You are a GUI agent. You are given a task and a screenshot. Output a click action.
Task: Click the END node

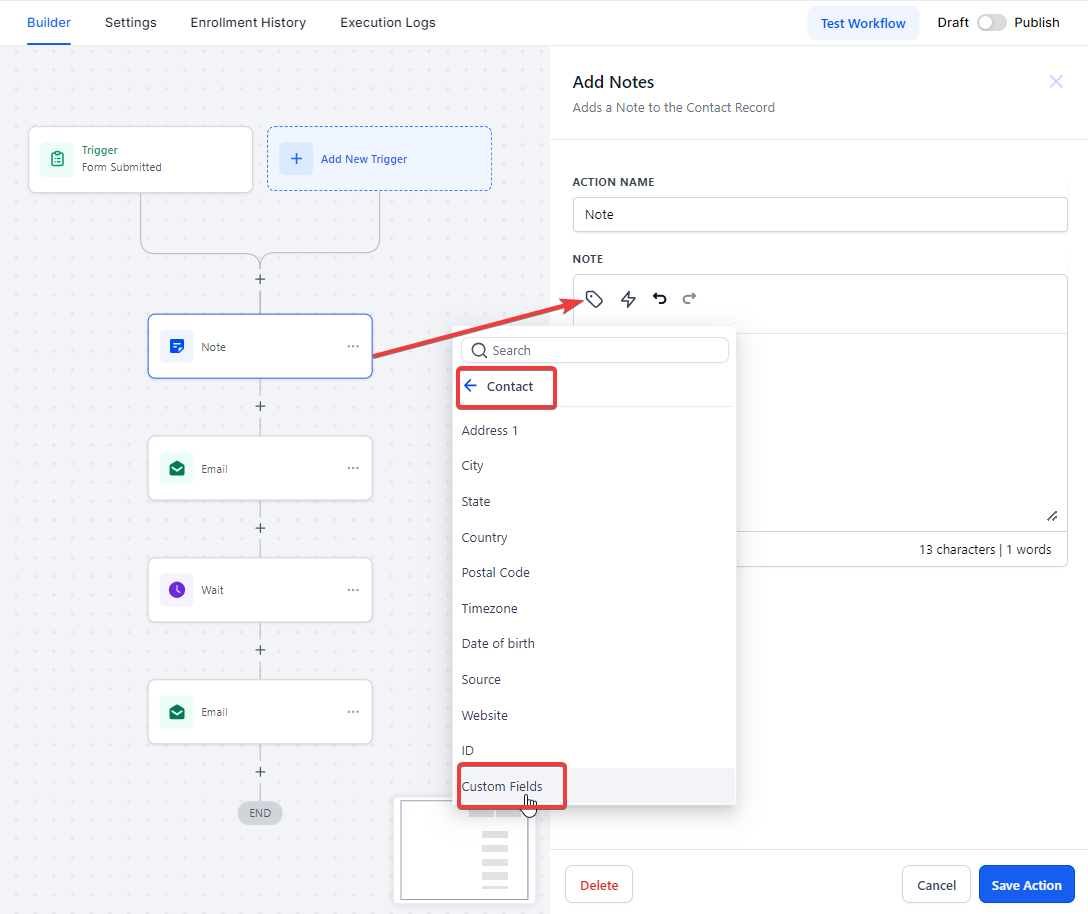pyautogui.click(x=260, y=813)
